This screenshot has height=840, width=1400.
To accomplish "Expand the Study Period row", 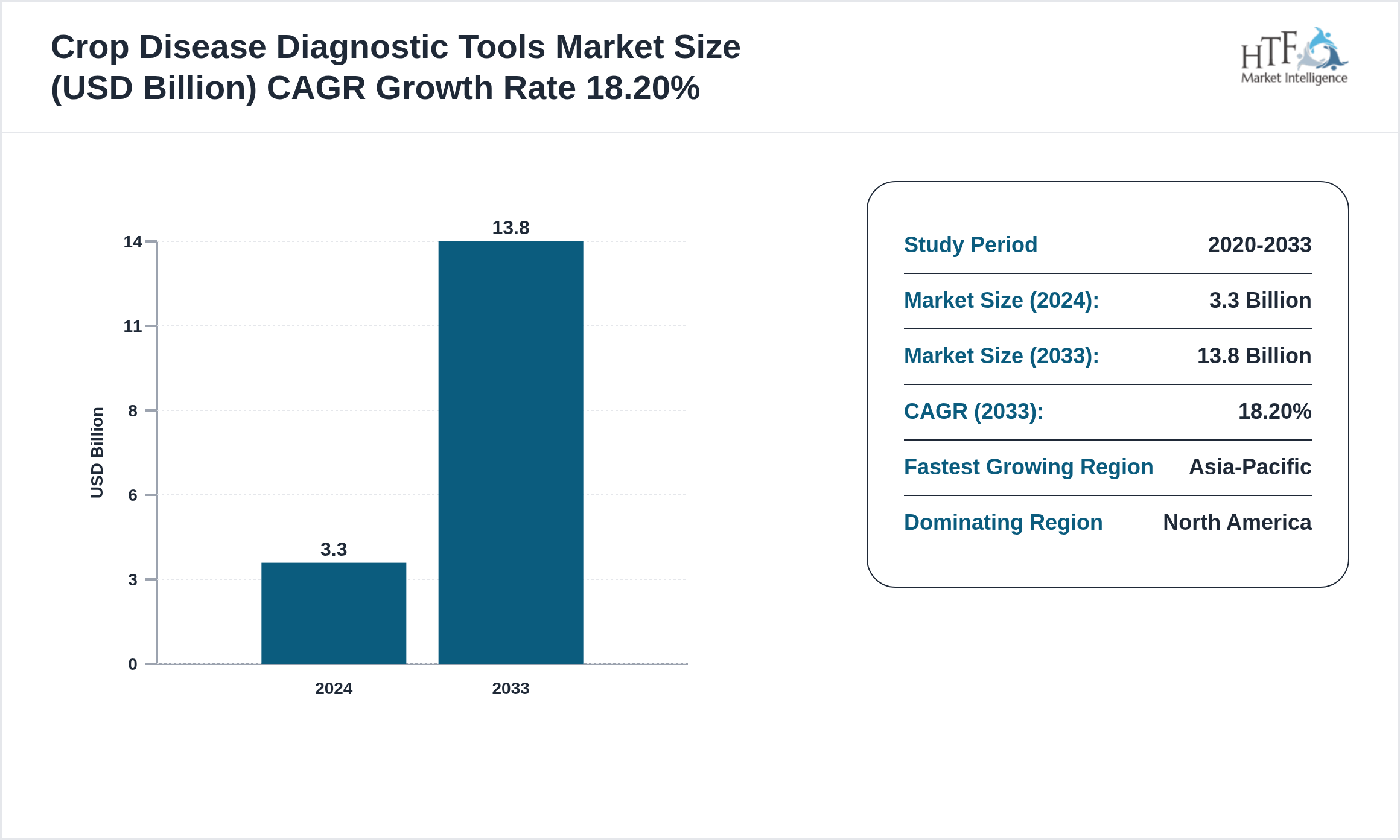I will (970, 245).
